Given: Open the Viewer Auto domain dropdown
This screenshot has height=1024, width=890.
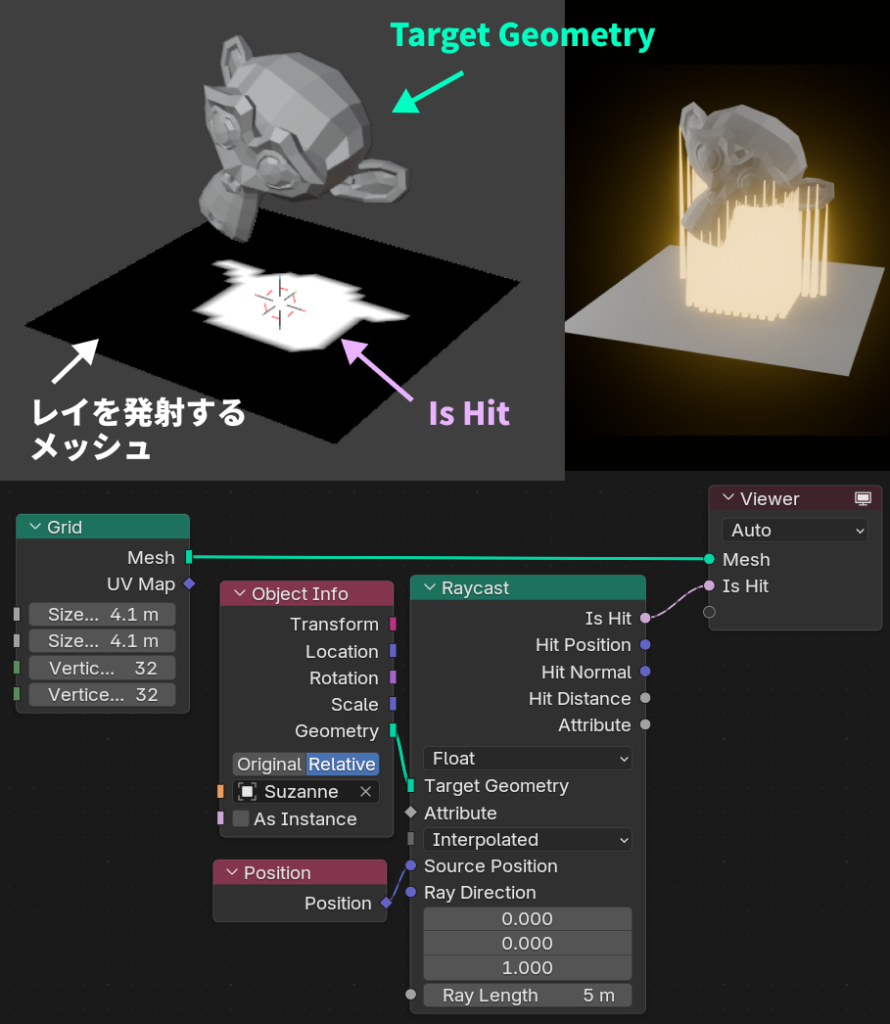Looking at the screenshot, I should pos(795,531).
